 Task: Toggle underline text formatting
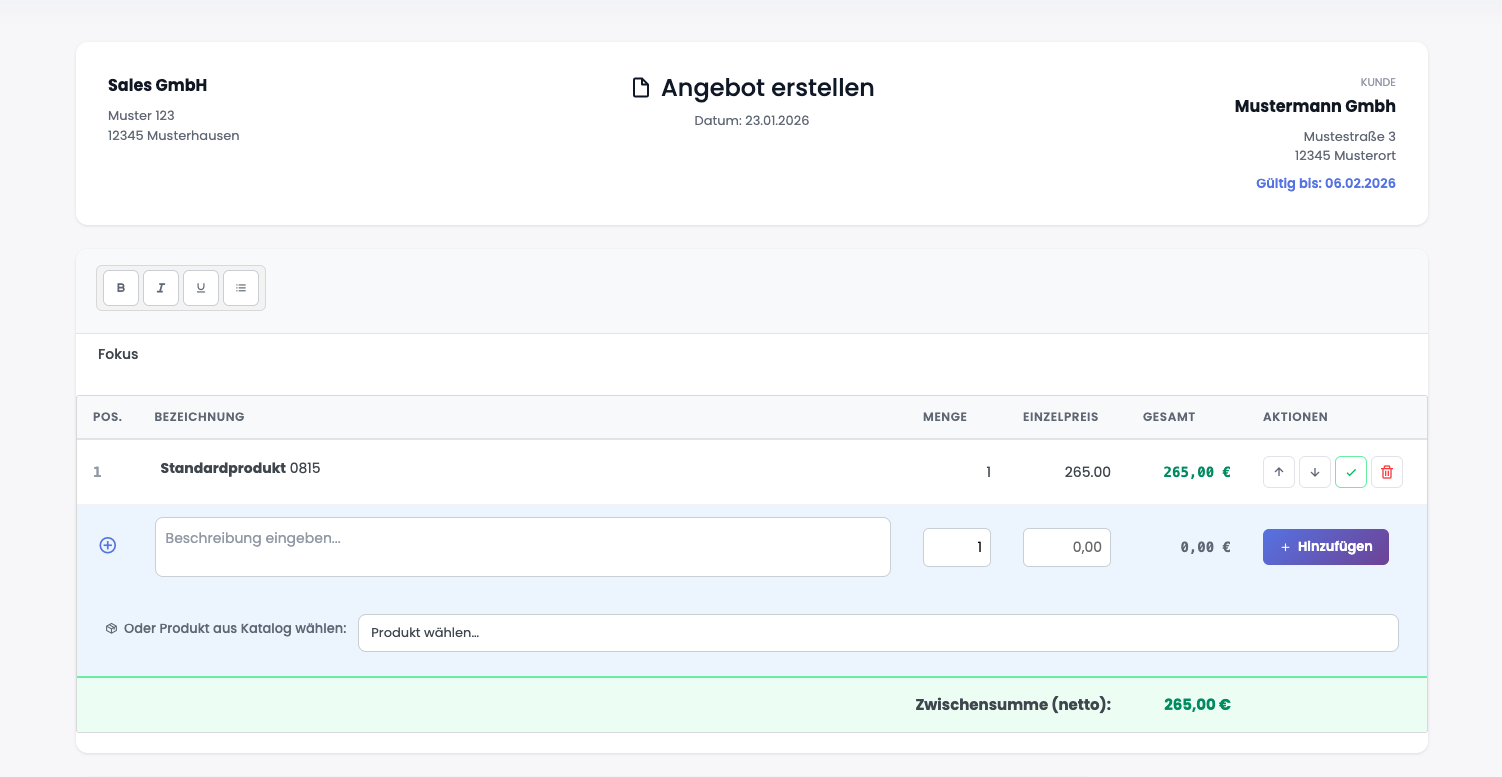point(201,288)
